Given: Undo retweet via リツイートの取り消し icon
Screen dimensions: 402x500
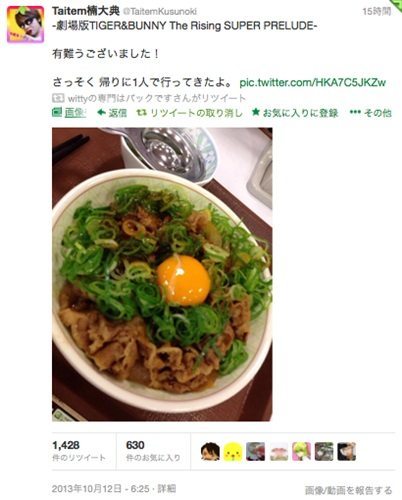Looking at the screenshot, I should coord(141,113).
